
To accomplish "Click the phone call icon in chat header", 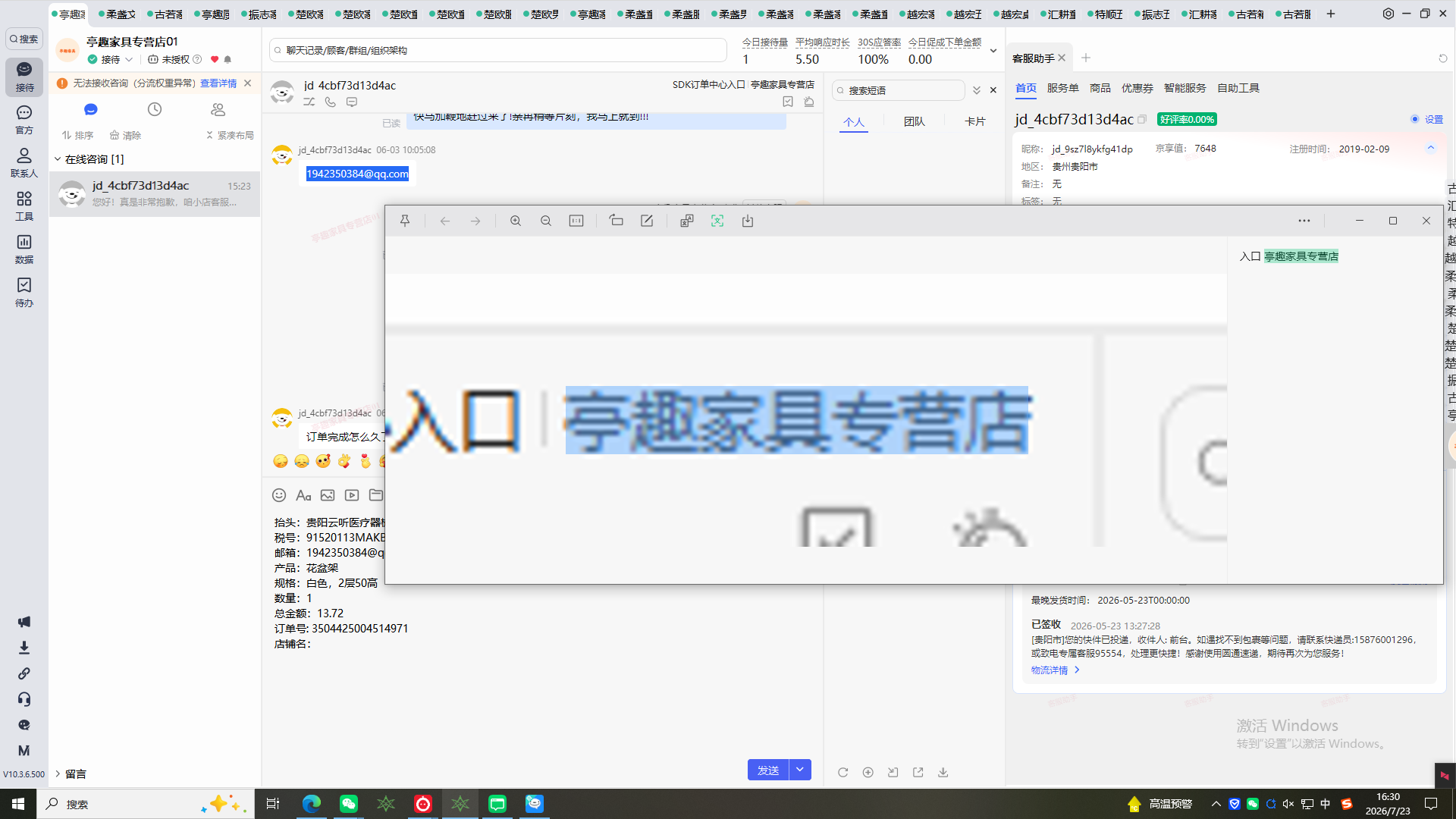I will [331, 102].
